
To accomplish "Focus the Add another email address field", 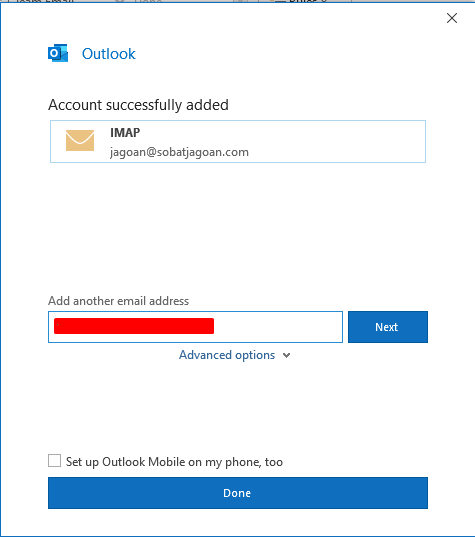I will pyautogui.click(x=195, y=327).
